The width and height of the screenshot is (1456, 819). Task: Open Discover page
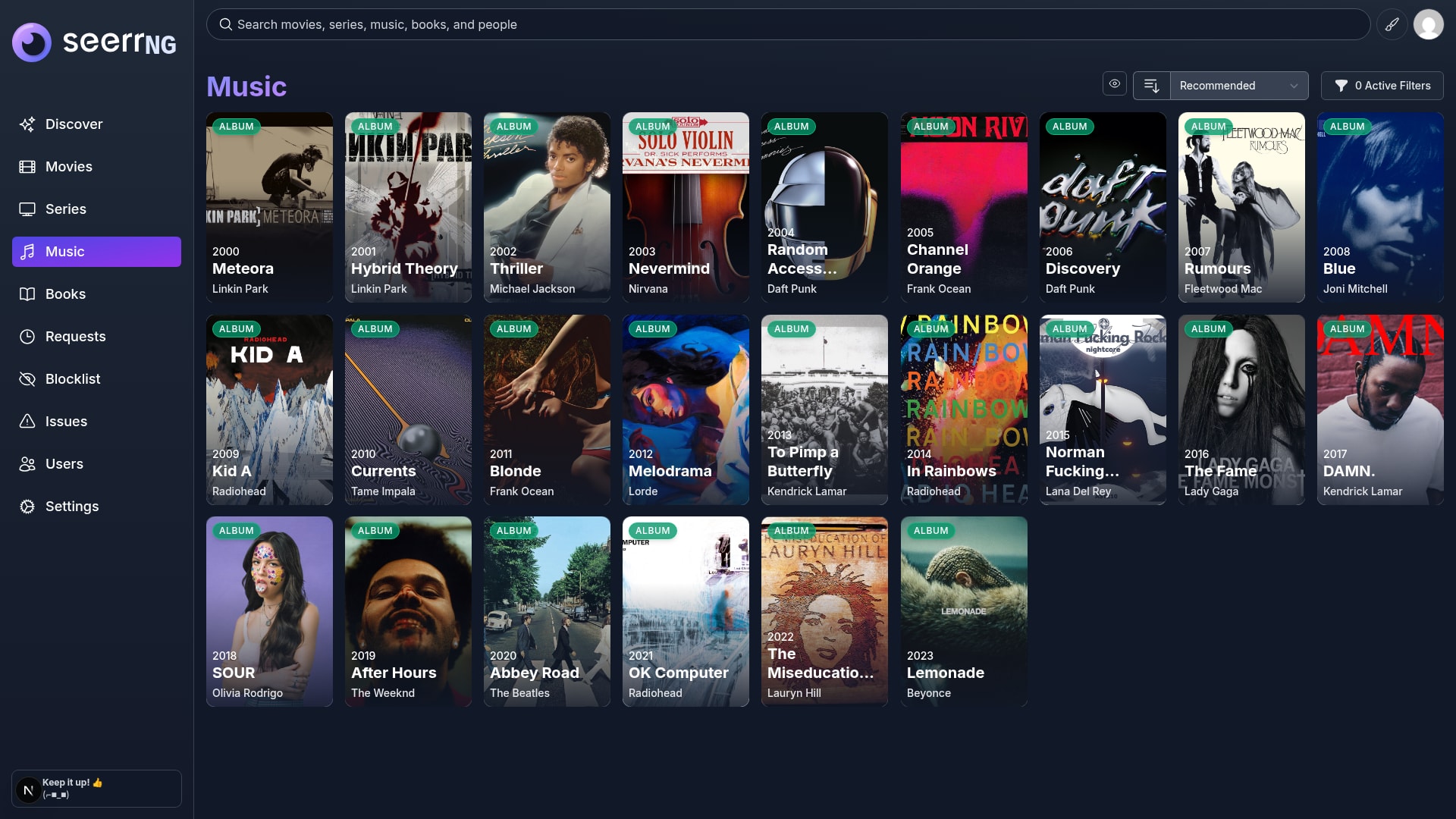coord(96,124)
